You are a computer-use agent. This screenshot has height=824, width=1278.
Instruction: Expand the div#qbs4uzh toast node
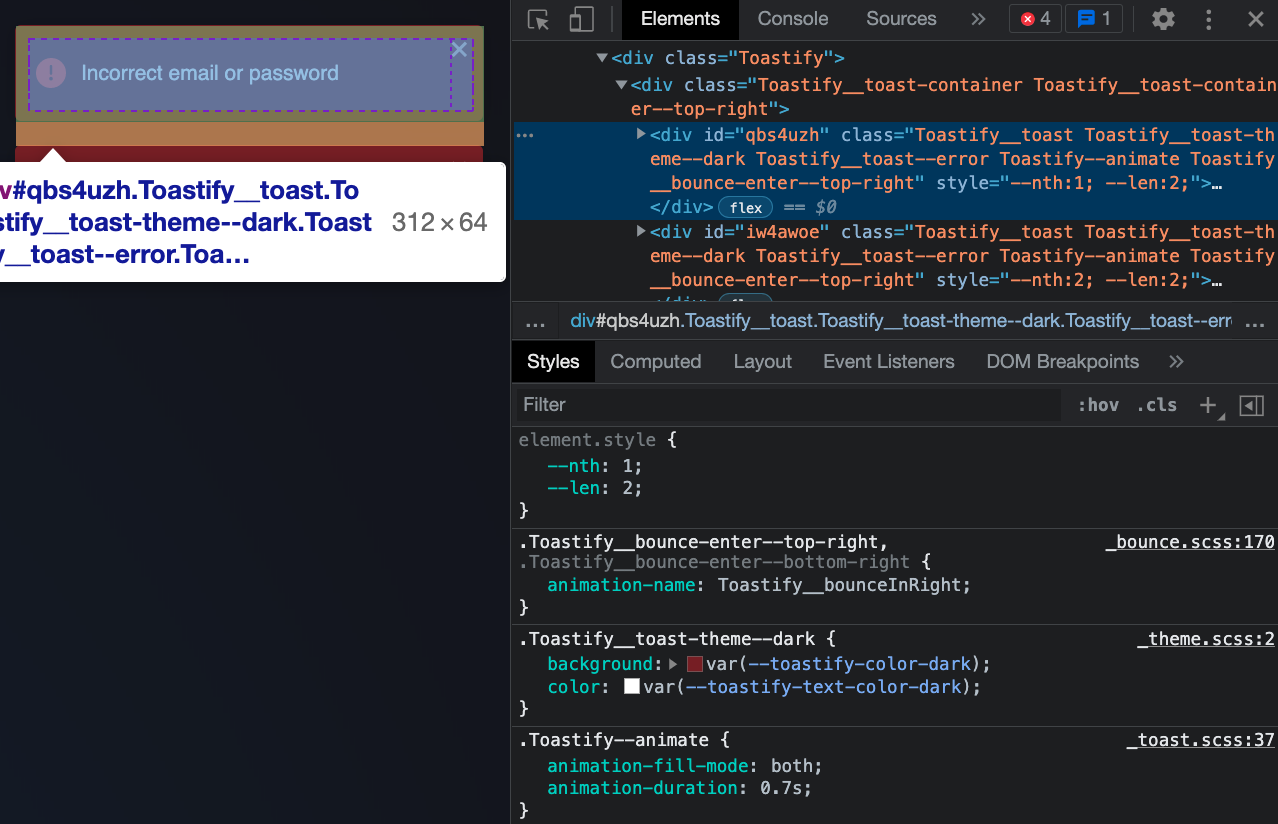click(641, 134)
